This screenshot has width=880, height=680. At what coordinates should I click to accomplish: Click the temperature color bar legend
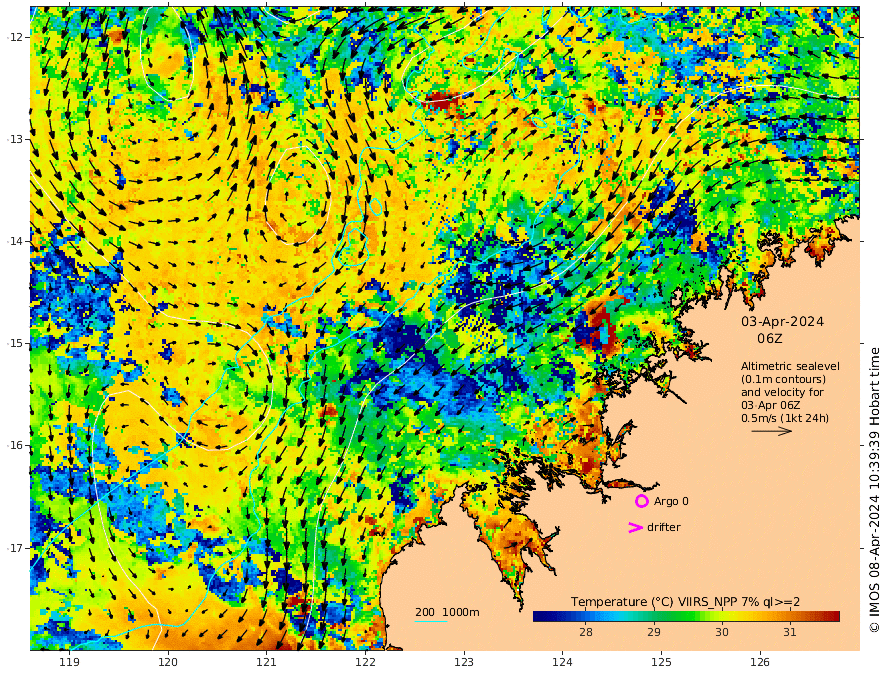tap(686, 616)
